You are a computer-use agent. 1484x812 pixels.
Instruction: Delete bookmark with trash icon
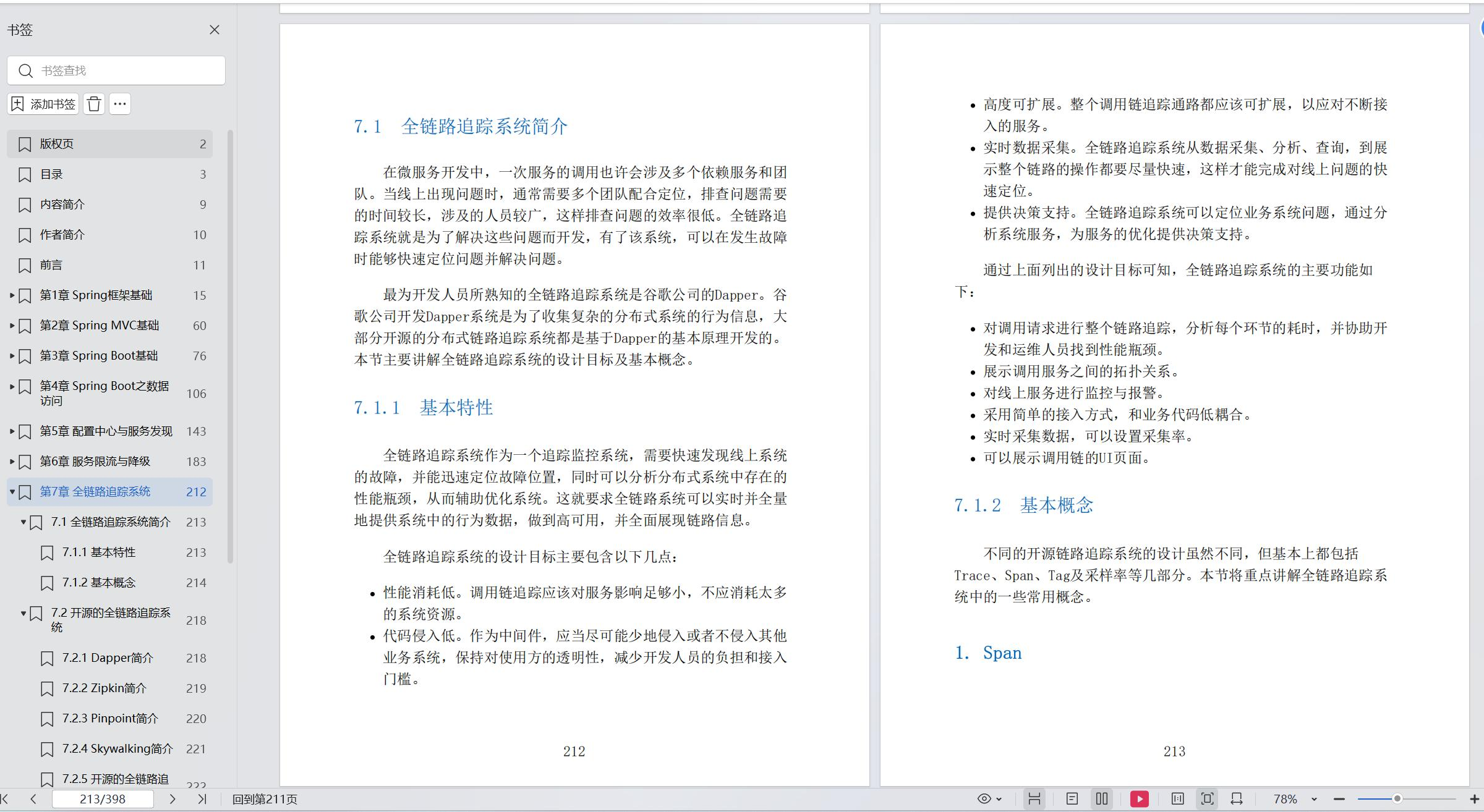coord(94,104)
